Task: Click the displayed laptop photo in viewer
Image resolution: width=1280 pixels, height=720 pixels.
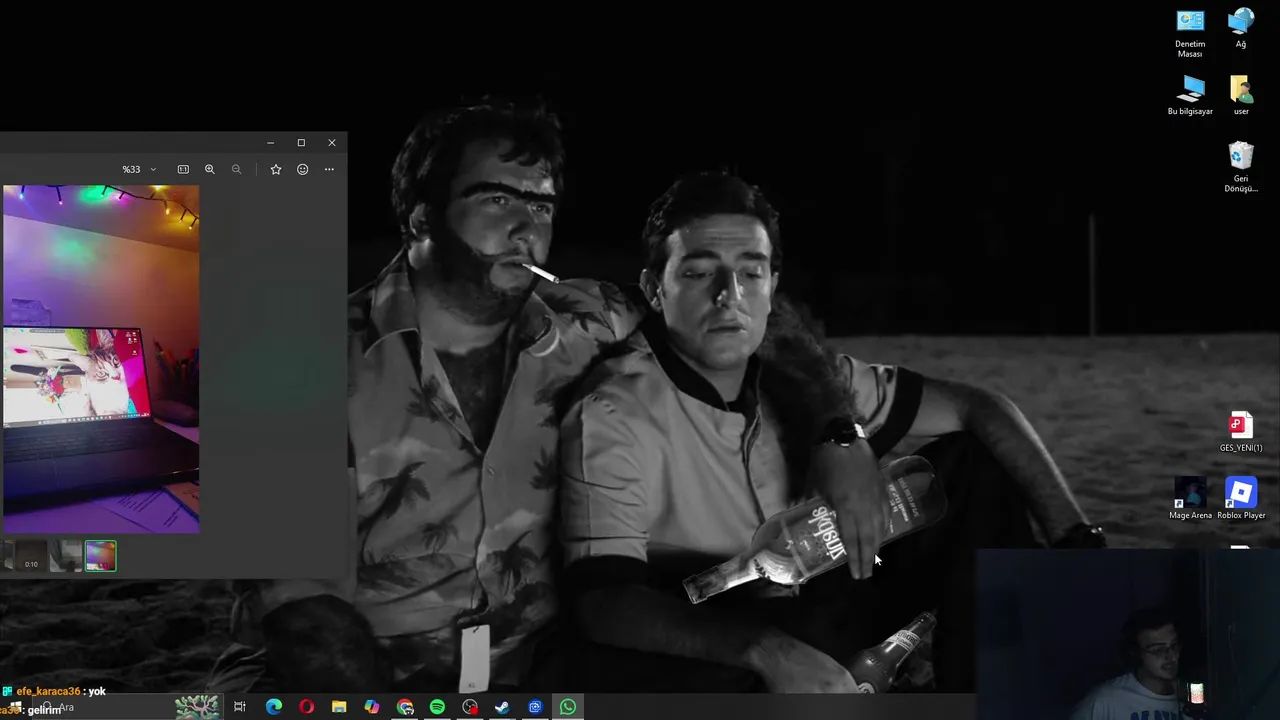Action: coord(100,359)
